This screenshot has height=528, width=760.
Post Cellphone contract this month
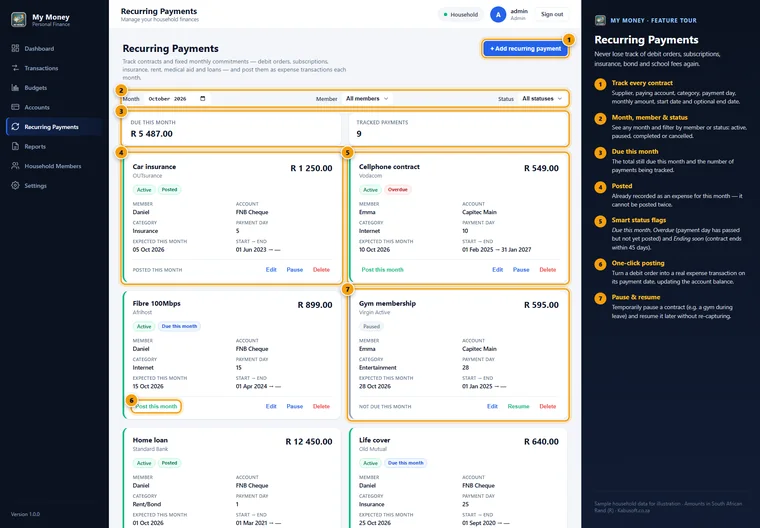tap(382, 270)
